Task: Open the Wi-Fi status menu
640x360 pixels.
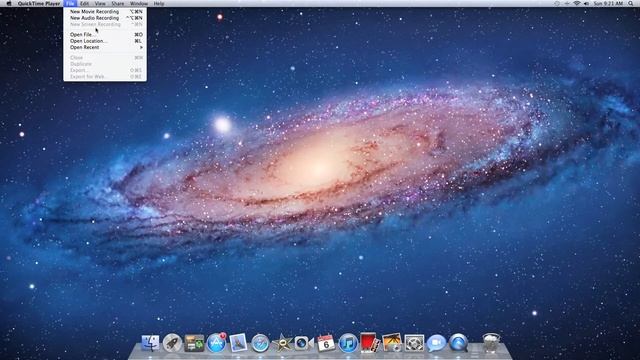Action: click(x=577, y=3)
